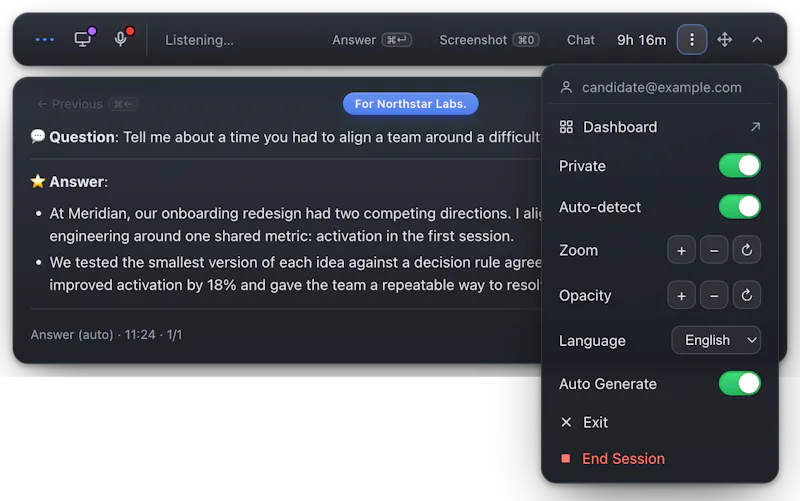Decrease opacity with the minus button
Image resolution: width=800 pixels, height=501 pixels.
[714, 295]
